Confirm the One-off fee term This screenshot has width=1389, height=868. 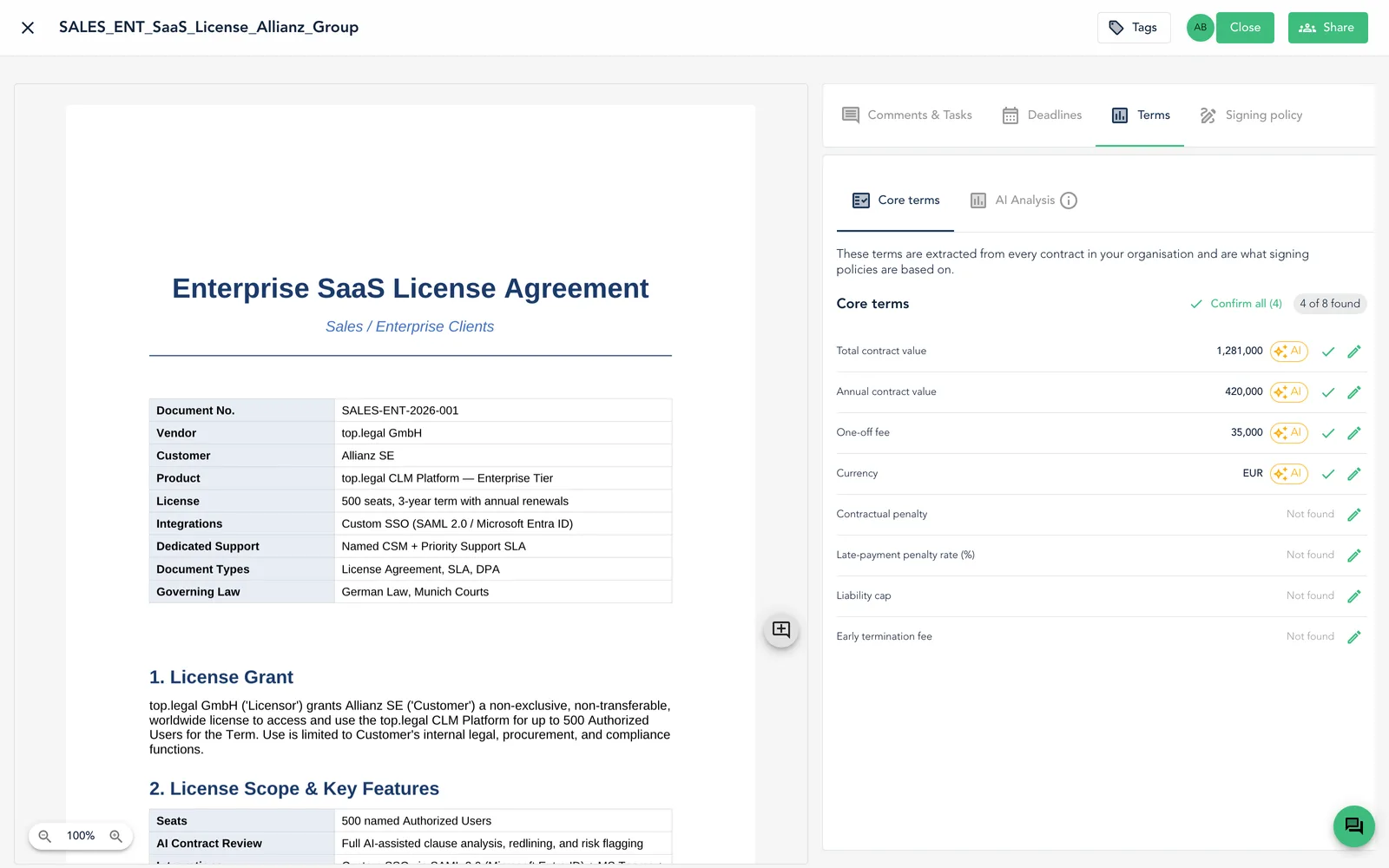1328,433
